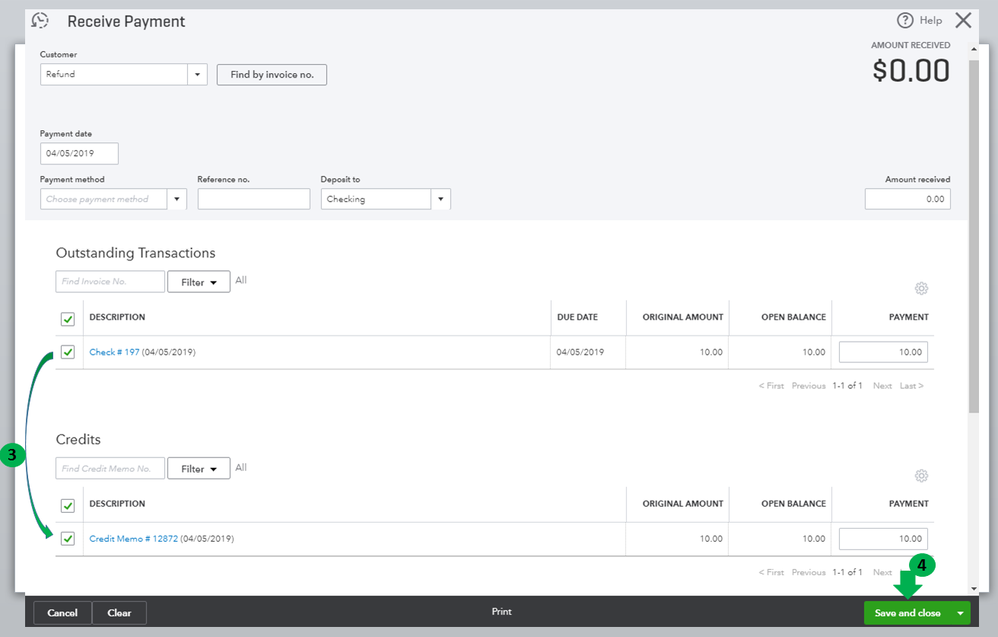The width and height of the screenshot is (998, 637).
Task: Open the Check # 197 link
Action: coord(114,352)
